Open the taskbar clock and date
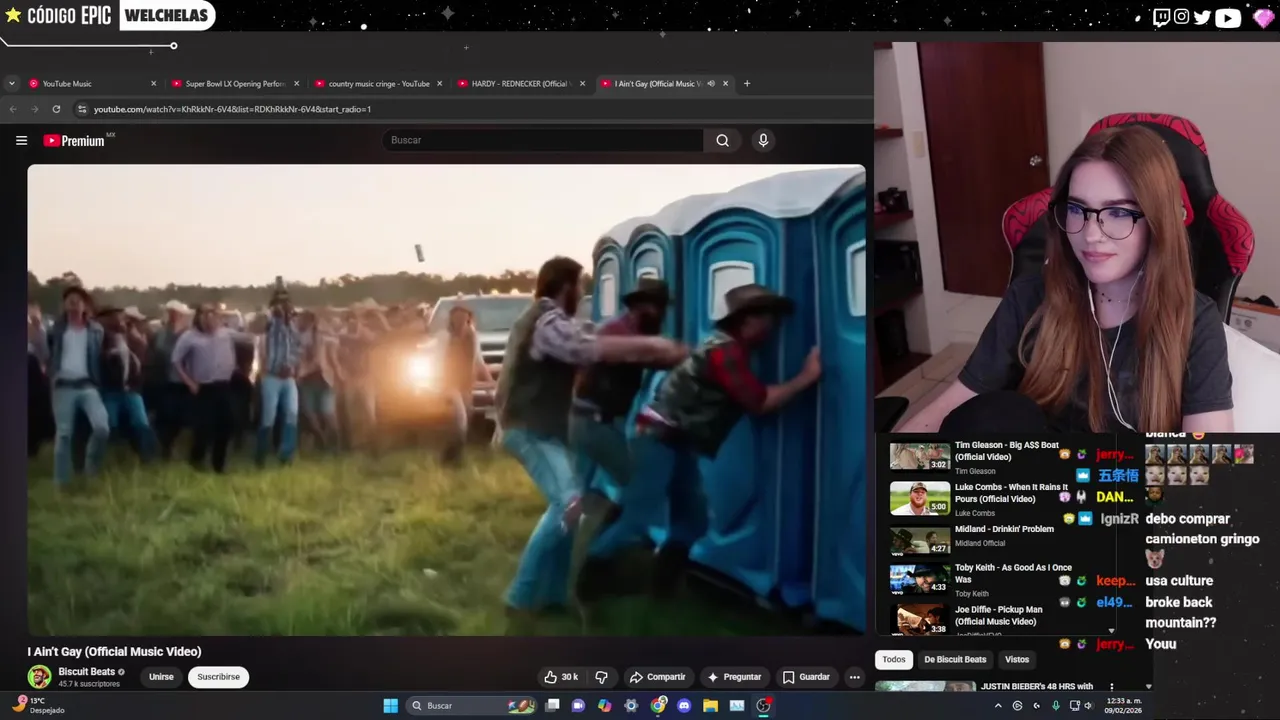Viewport: 1280px width, 720px height. (x=1125, y=705)
